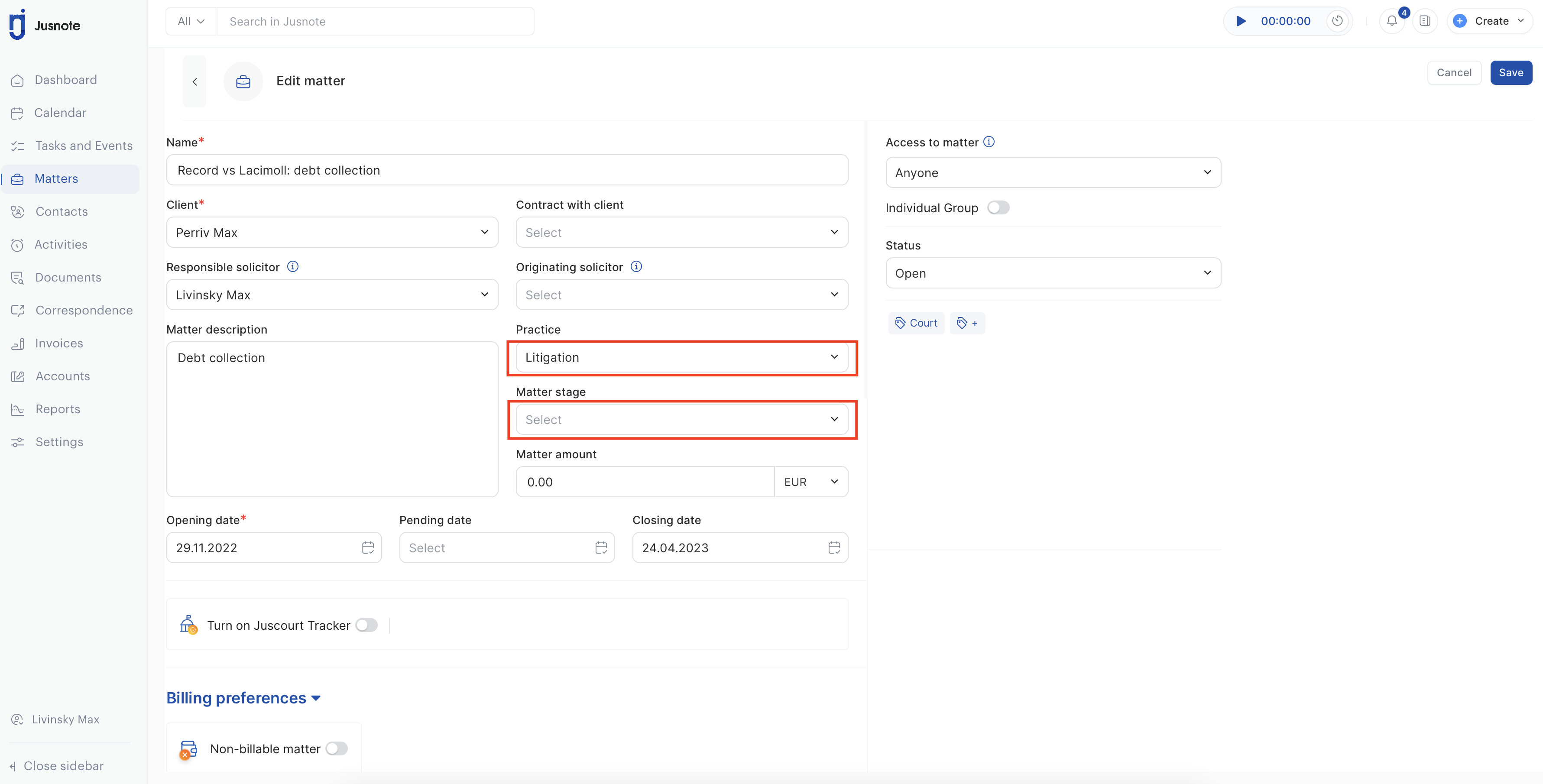Open the Practice dropdown showing Litigation
The width and height of the screenshot is (1543, 784).
(x=682, y=357)
